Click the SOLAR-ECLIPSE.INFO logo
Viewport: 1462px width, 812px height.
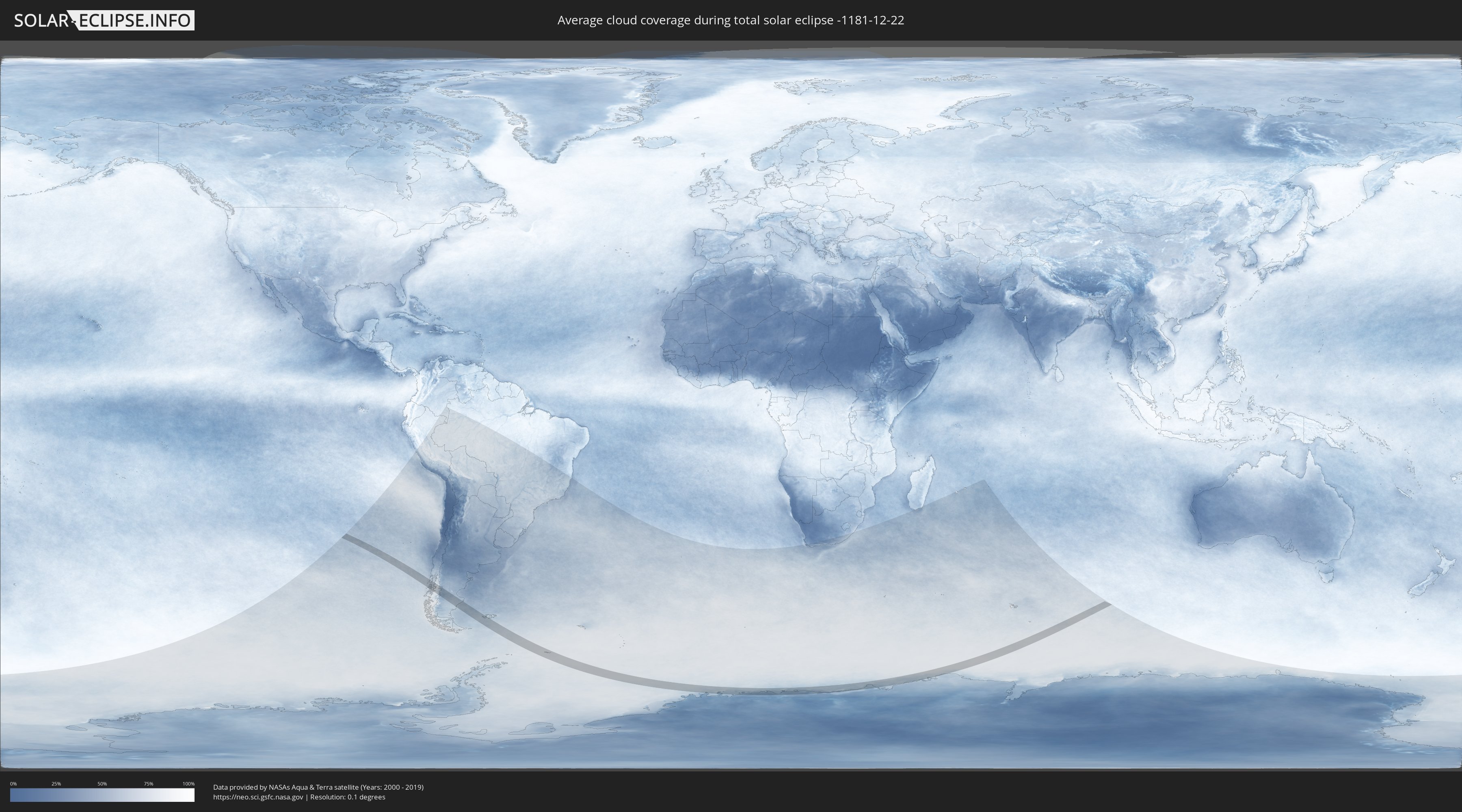(104, 20)
